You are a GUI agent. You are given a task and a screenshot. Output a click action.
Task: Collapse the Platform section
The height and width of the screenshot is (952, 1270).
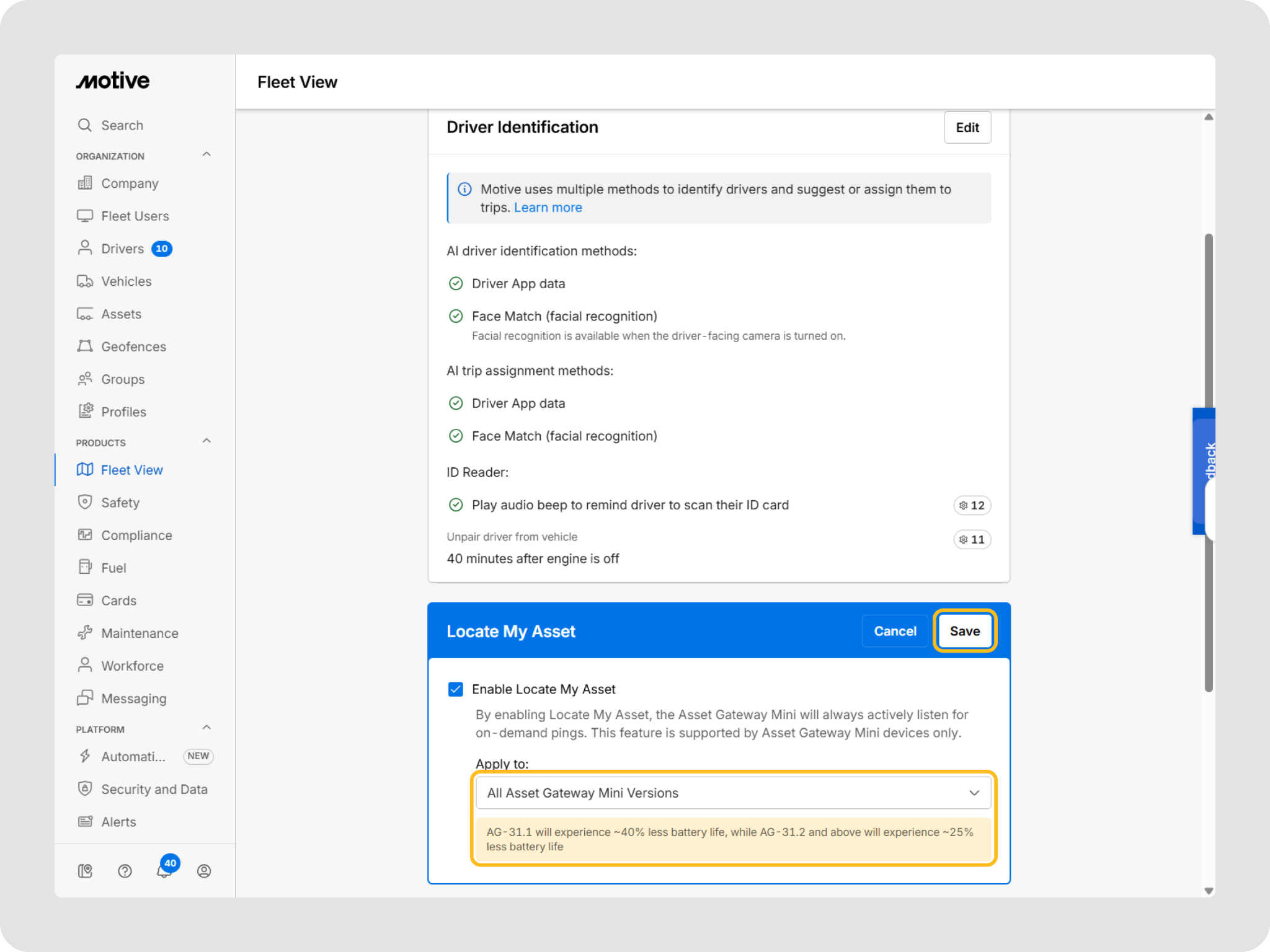coord(206,728)
